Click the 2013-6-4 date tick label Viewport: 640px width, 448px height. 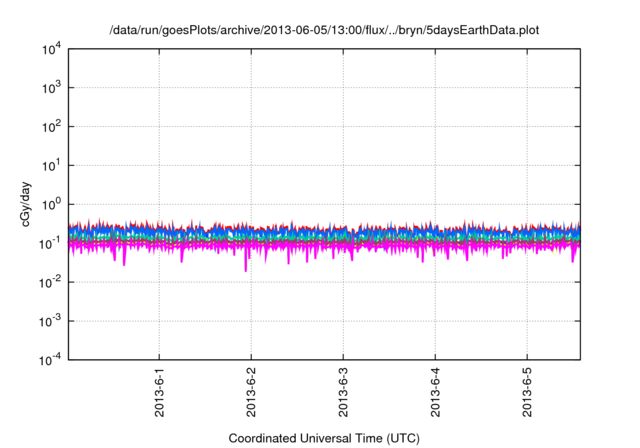[436, 392]
